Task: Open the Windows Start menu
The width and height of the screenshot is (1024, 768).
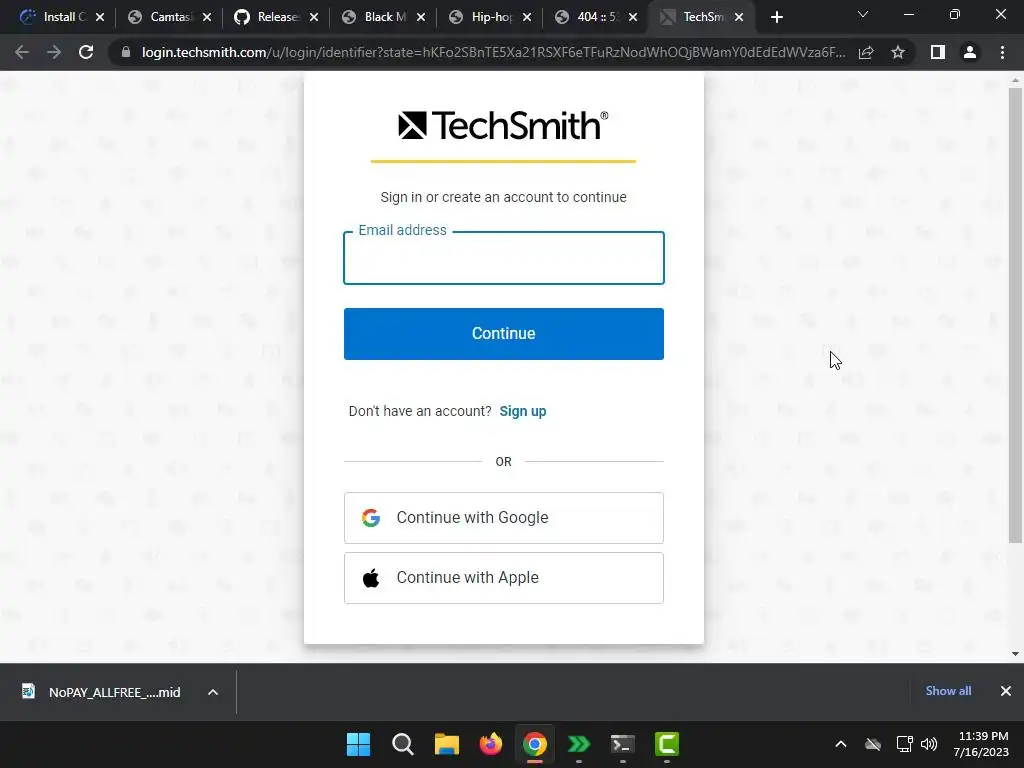Action: point(358,744)
